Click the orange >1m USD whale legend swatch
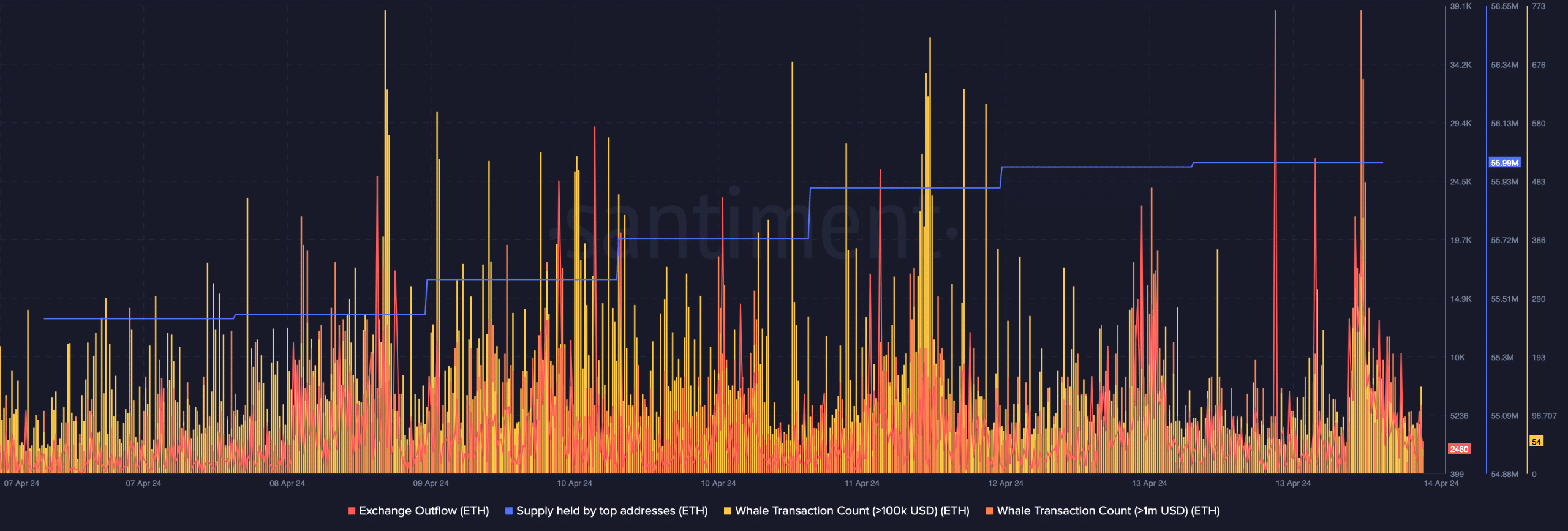The image size is (1568, 531). 989,511
